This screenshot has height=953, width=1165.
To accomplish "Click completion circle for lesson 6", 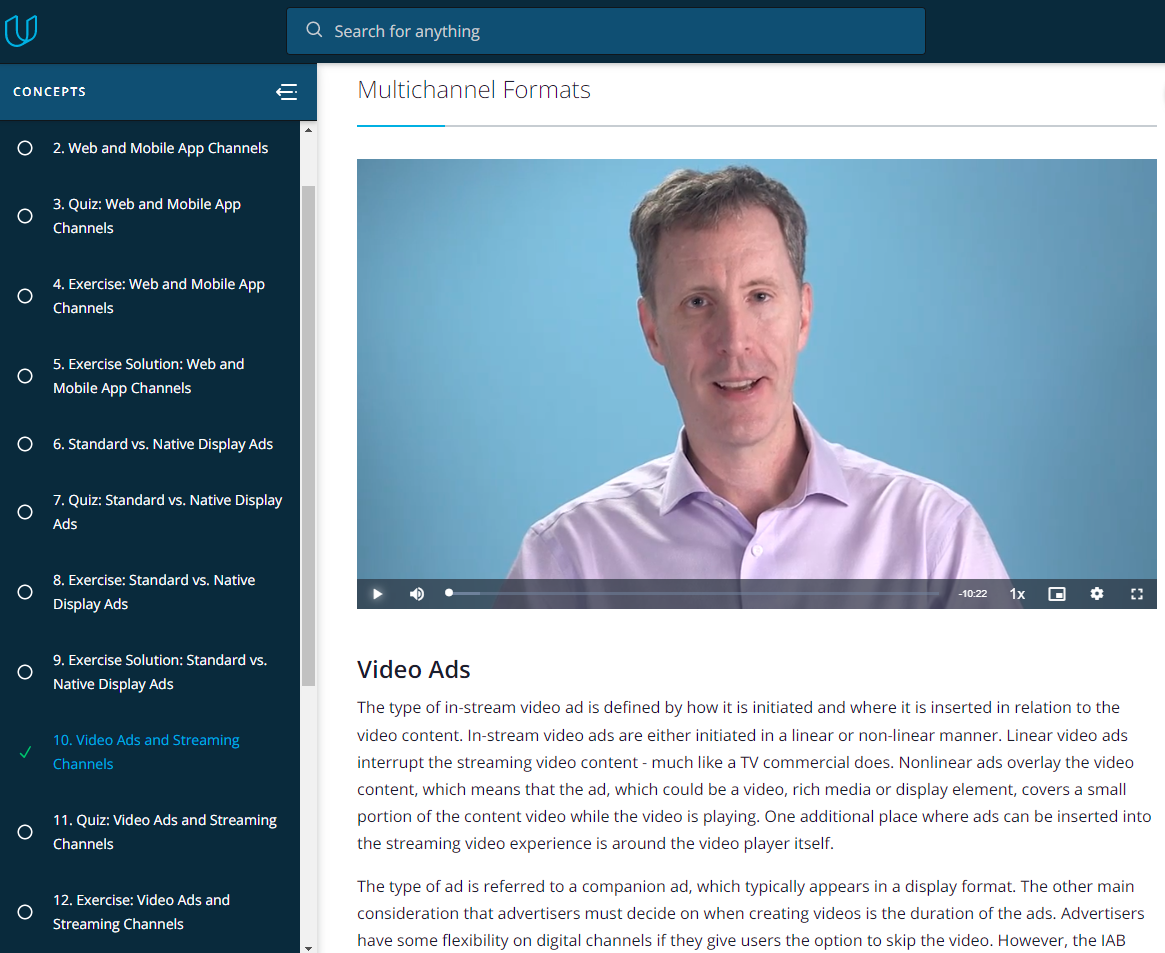I will (25, 444).
